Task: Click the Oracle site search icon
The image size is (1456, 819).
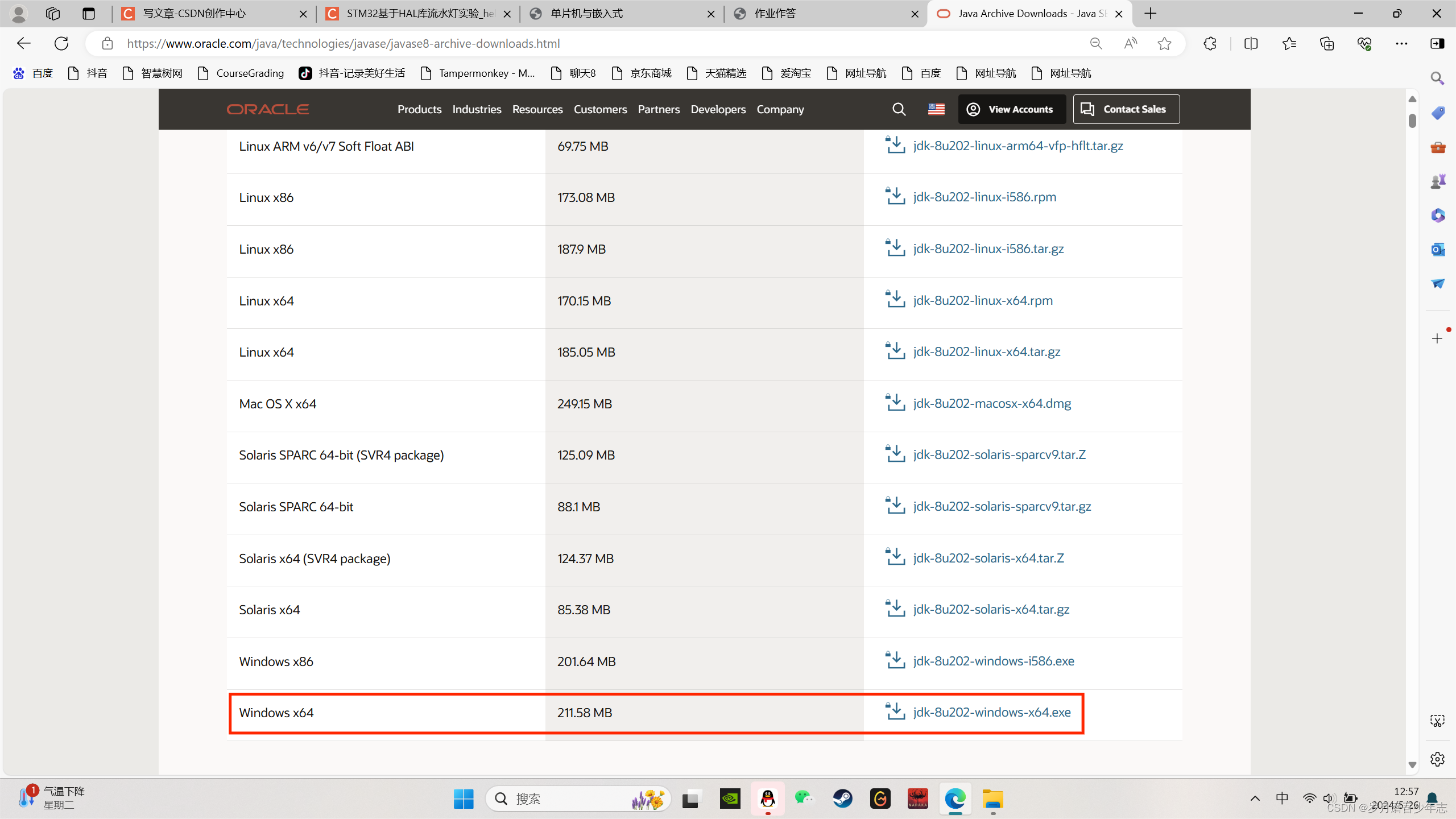Action: (899, 109)
